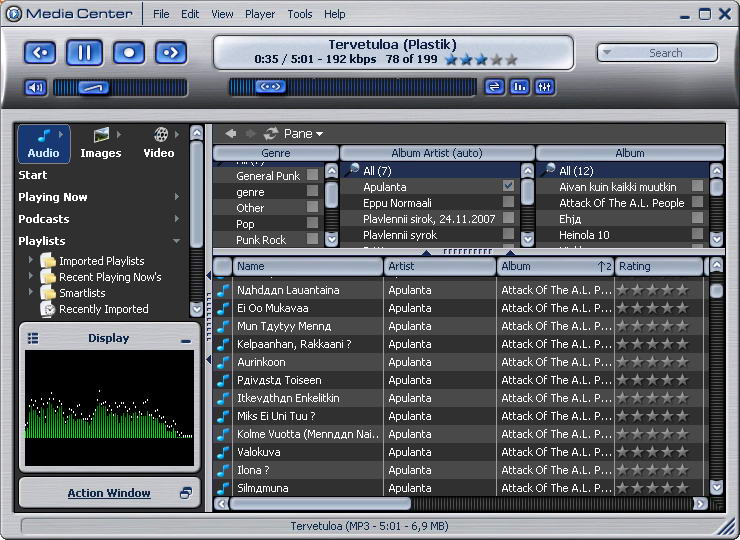
Task: Expand the Playing Now submenu arrow
Action: (x=177, y=196)
